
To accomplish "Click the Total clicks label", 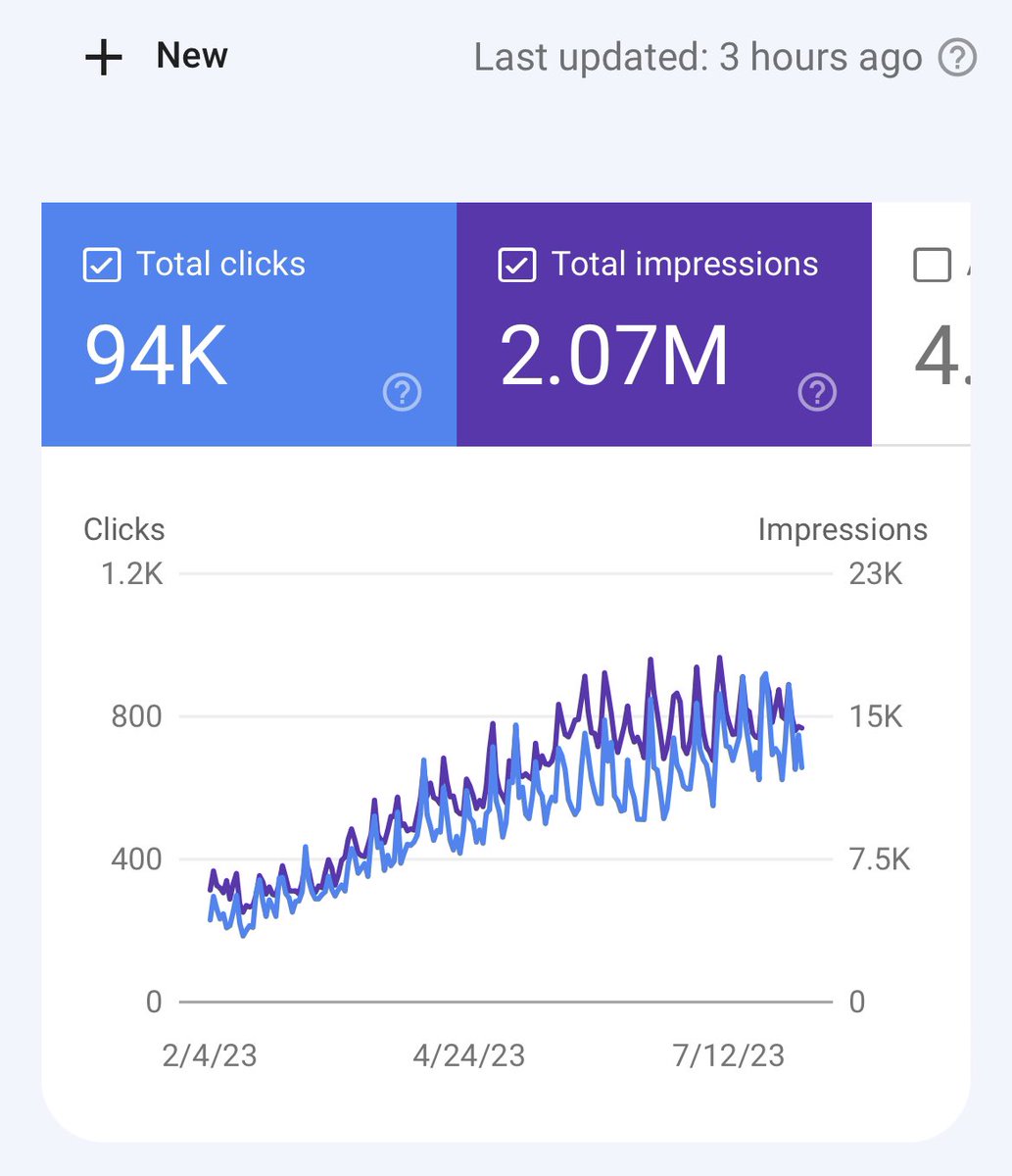I will pyautogui.click(x=220, y=265).
